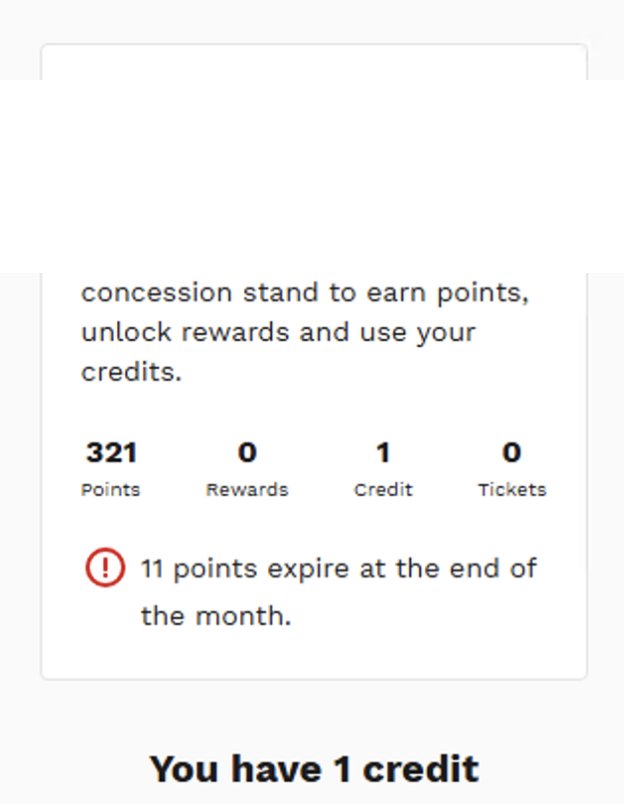Select 'the month.' line of expiry notice
This screenshot has width=624, height=804.
point(216,616)
